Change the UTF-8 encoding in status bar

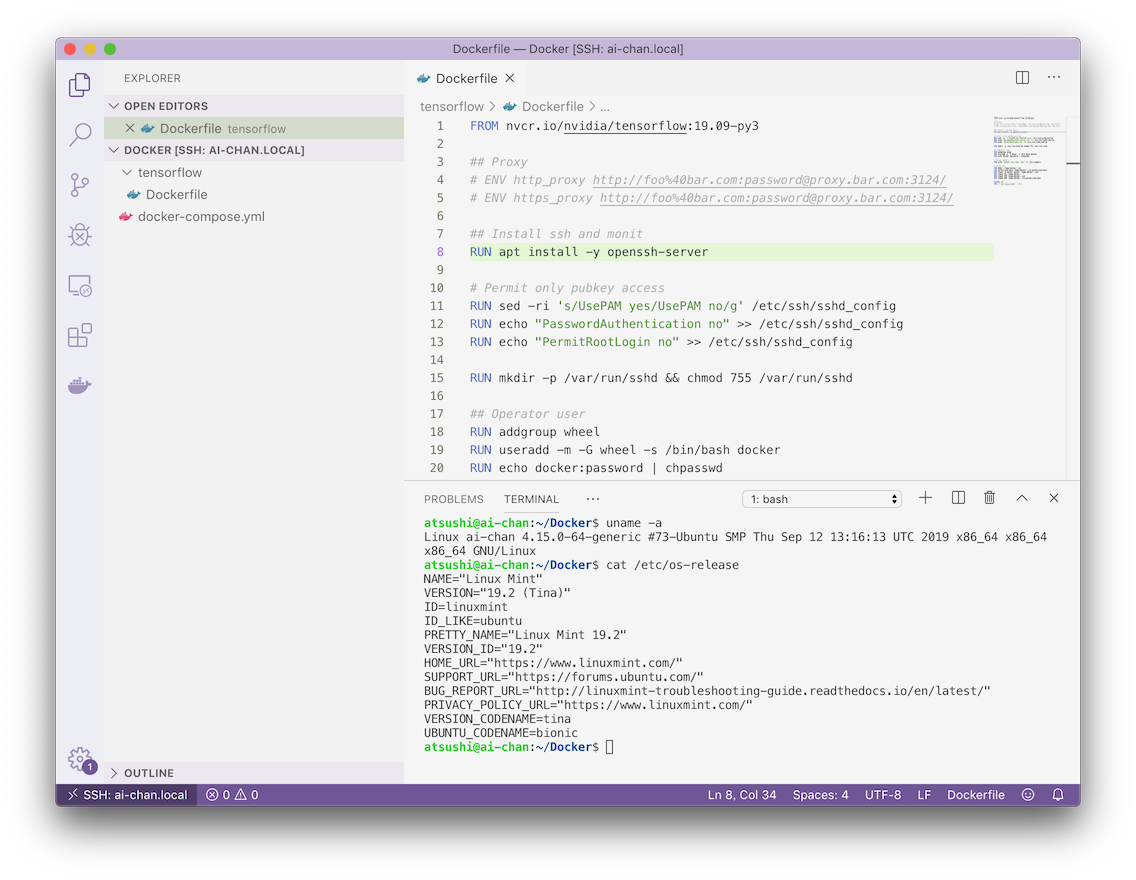[882, 795]
